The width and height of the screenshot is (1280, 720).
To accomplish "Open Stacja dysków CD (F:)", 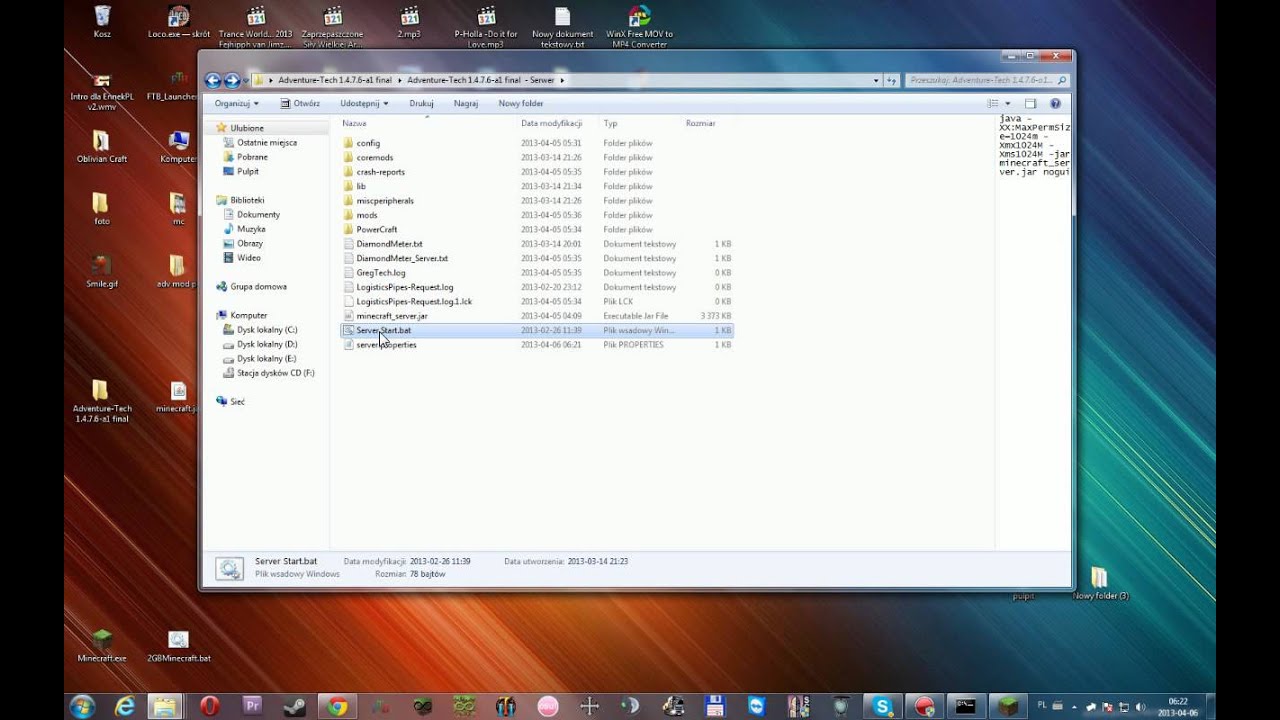I will click(275, 373).
